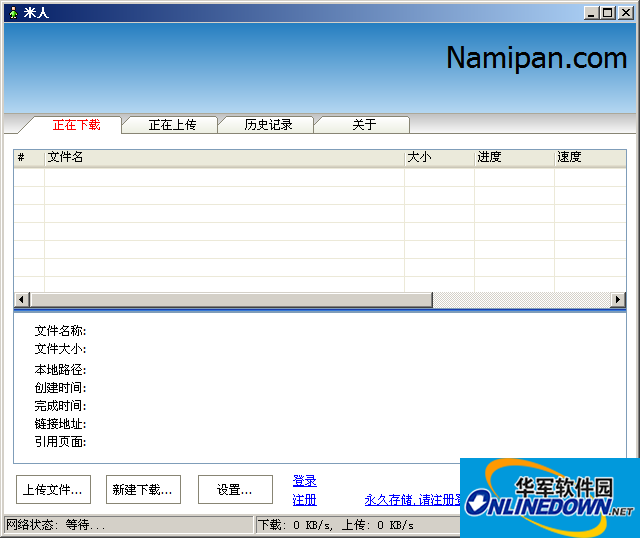Click the 速度 column header
Screen dimensions: 640x538
(589, 158)
